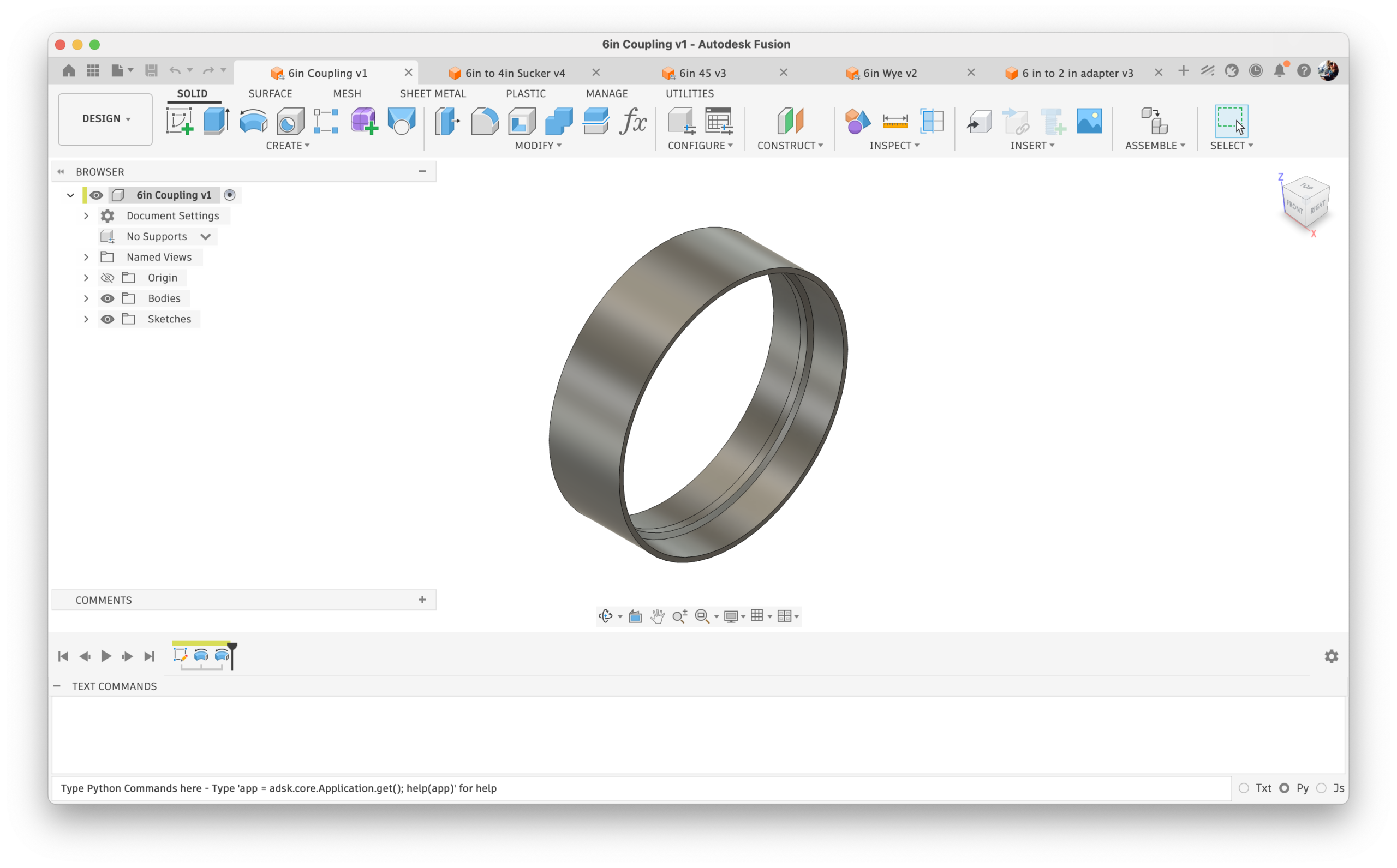1397x868 pixels.
Task: Click the Insert Canvas image icon
Action: tap(1089, 121)
